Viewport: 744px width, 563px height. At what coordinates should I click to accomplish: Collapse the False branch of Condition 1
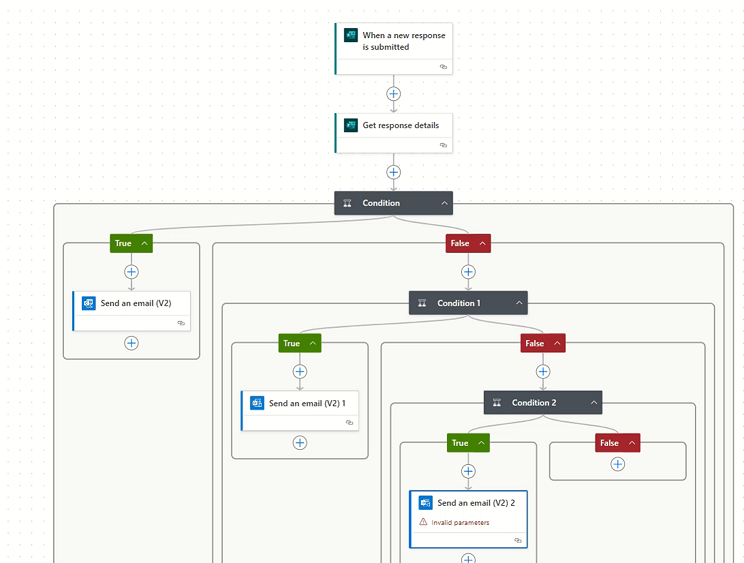coord(558,343)
